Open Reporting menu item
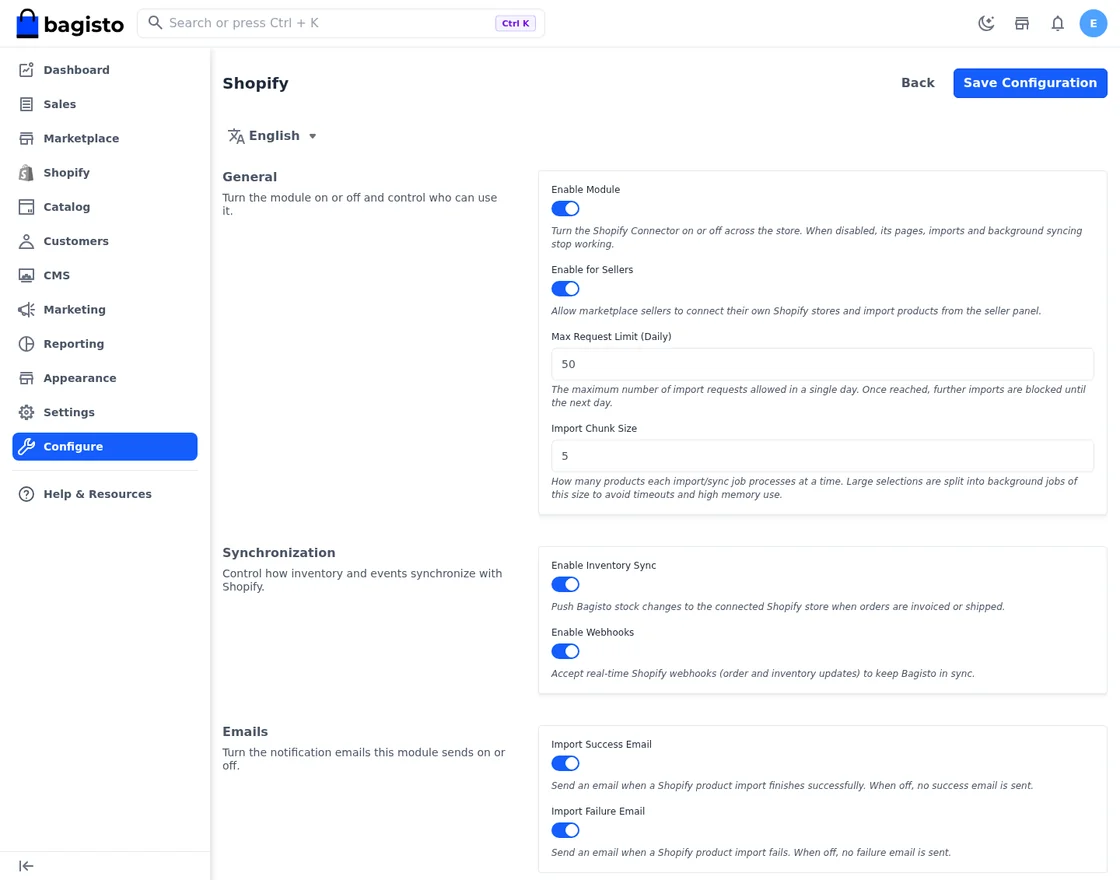The width and height of the screenshot is (1120, 880). point(105,344)
